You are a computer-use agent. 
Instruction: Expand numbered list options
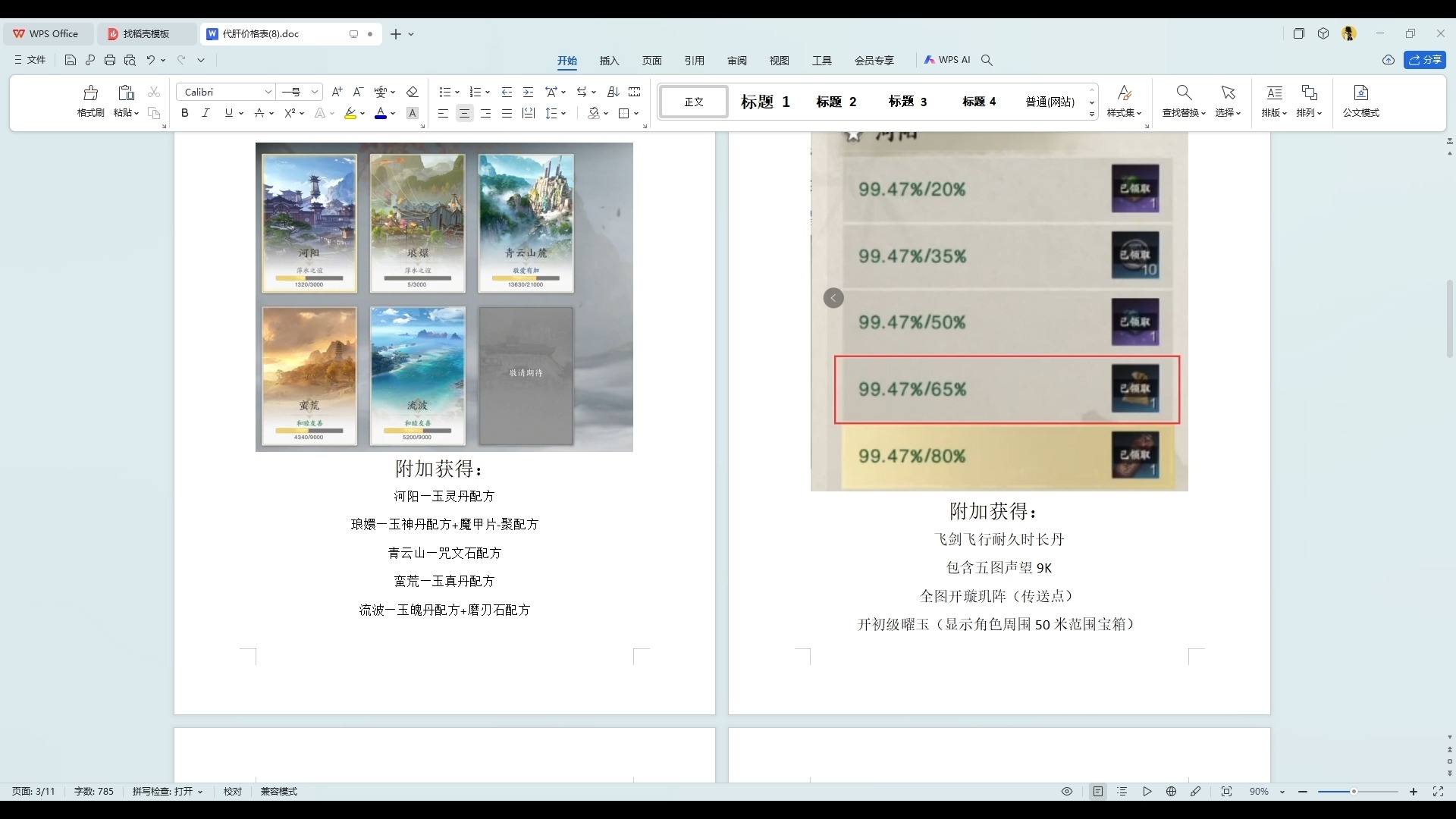[x=488, y=93]
